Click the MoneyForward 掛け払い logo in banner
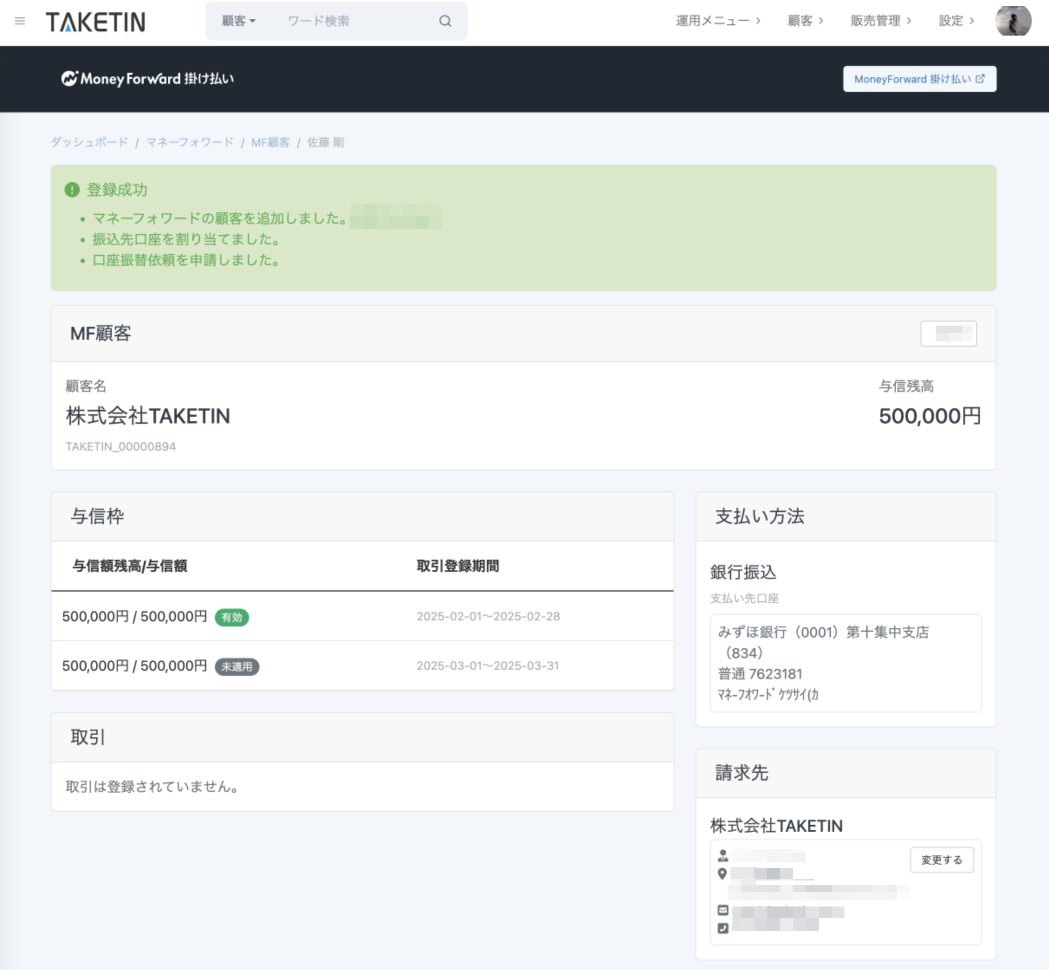The height and width of the screenshot is (970, 1049). pos(147,79)
